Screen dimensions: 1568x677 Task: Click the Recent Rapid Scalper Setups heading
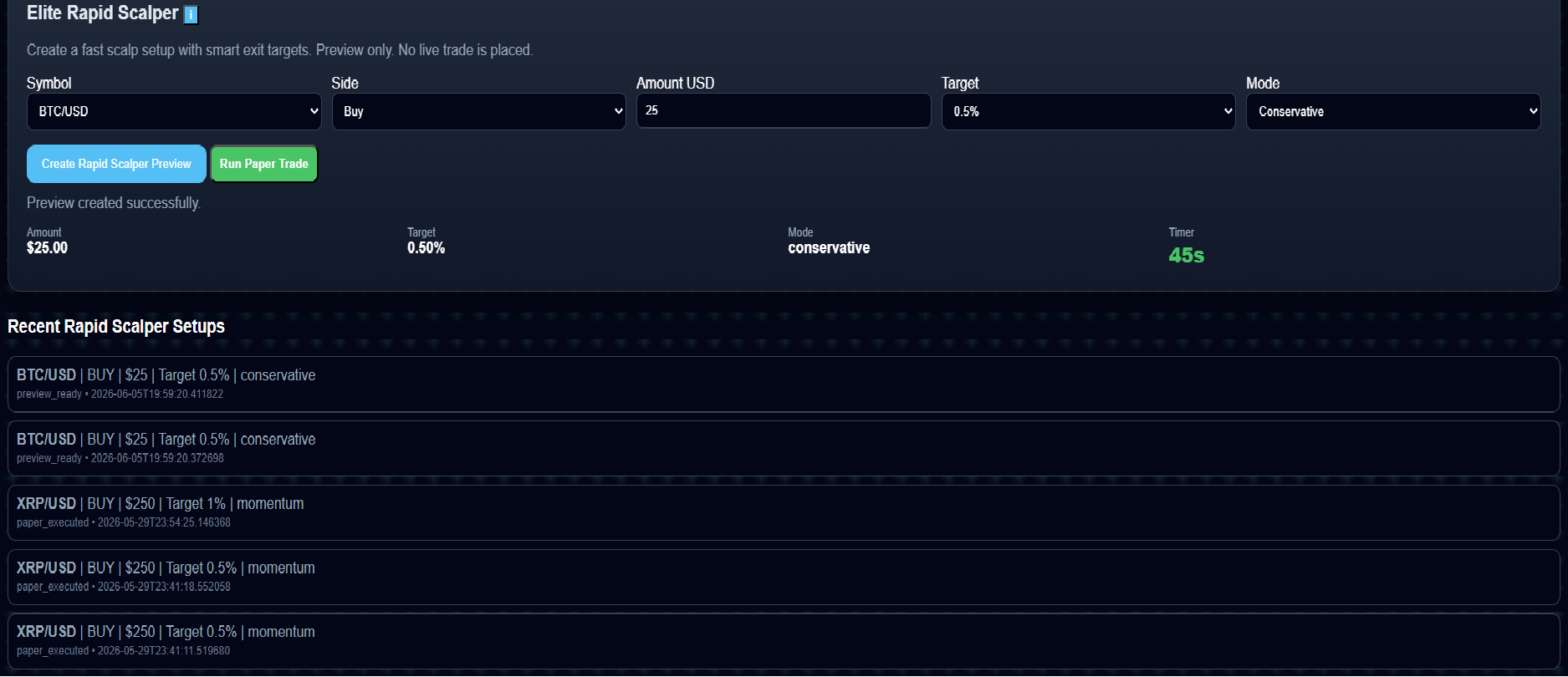pyautogui.click(x=116, y=326)
